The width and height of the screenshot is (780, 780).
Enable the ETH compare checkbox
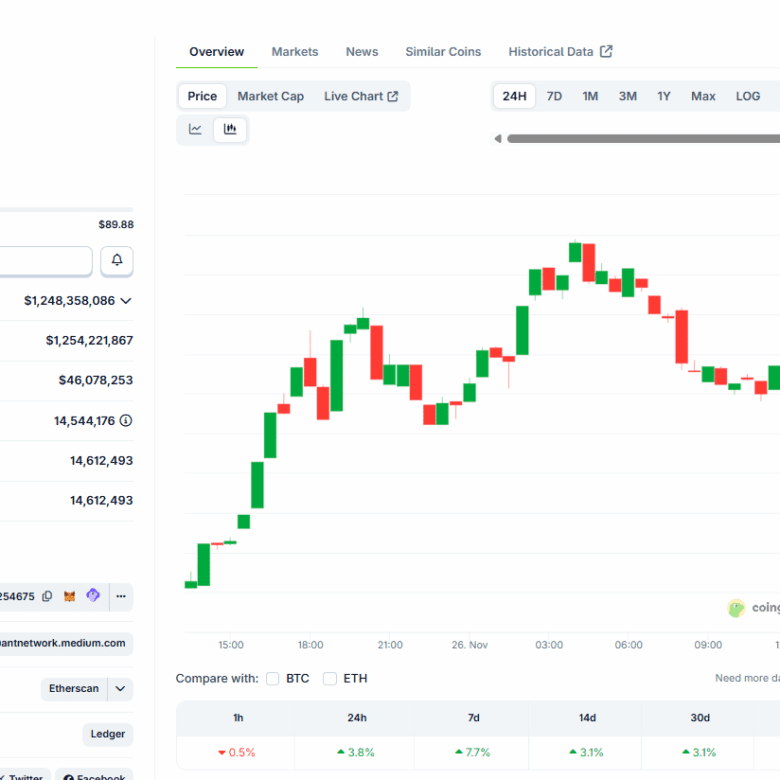point(330,678)
